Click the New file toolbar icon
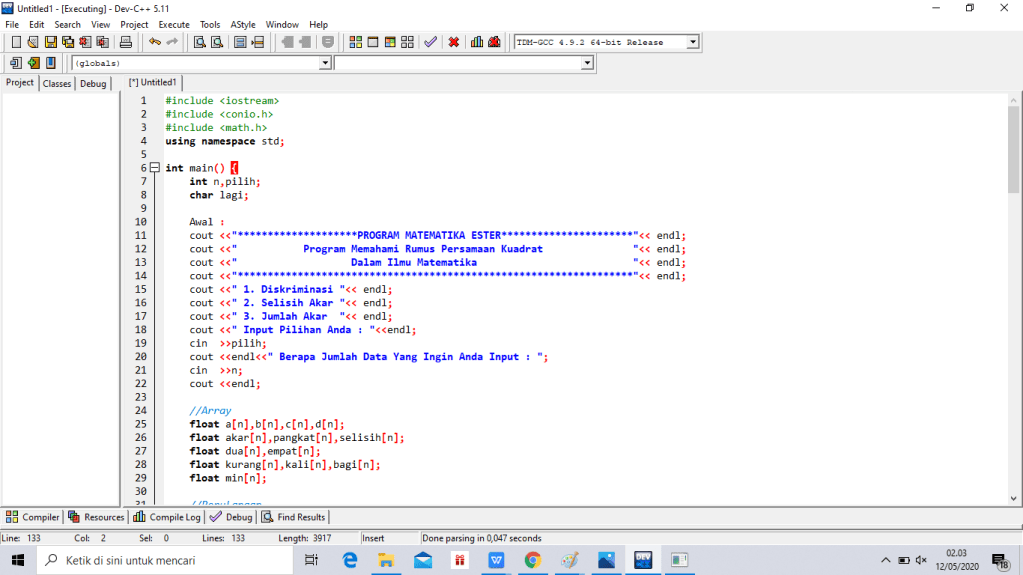Screen dimensions: 1023x575 [x=16, y=42]
